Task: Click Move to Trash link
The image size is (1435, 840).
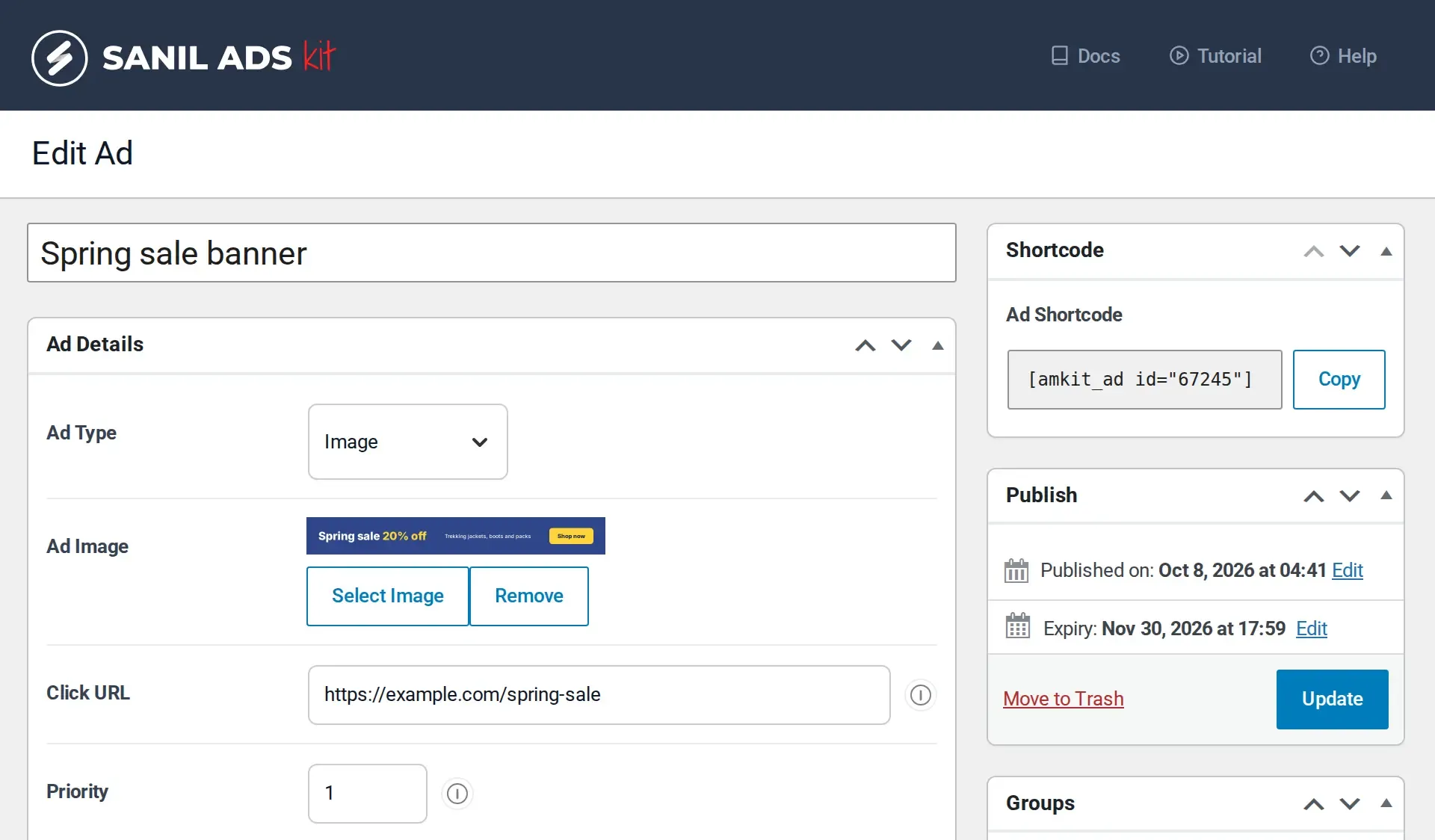Action: [x=1064, y=699]
